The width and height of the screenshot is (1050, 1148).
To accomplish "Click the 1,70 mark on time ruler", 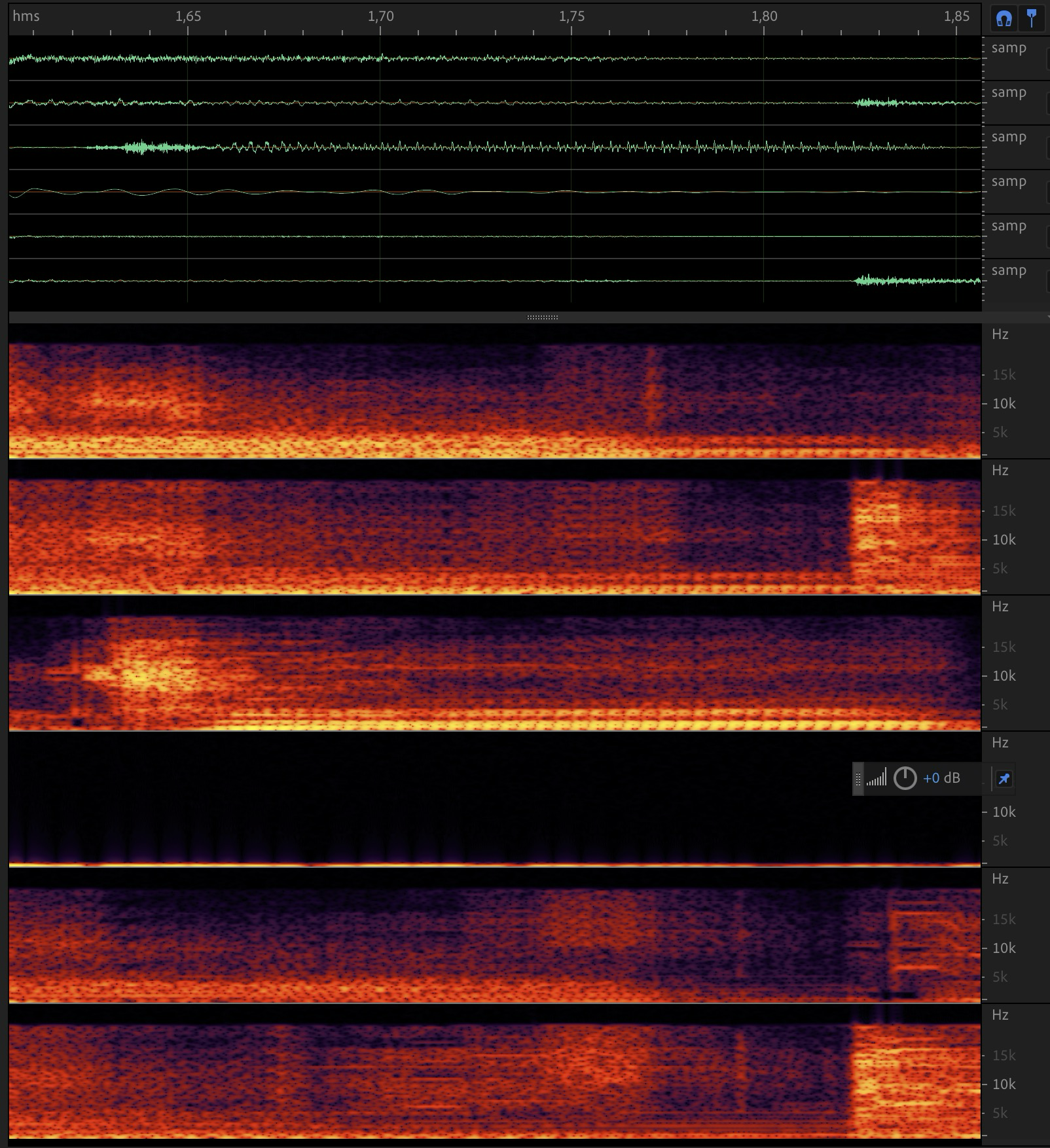I will coord(380,17).
